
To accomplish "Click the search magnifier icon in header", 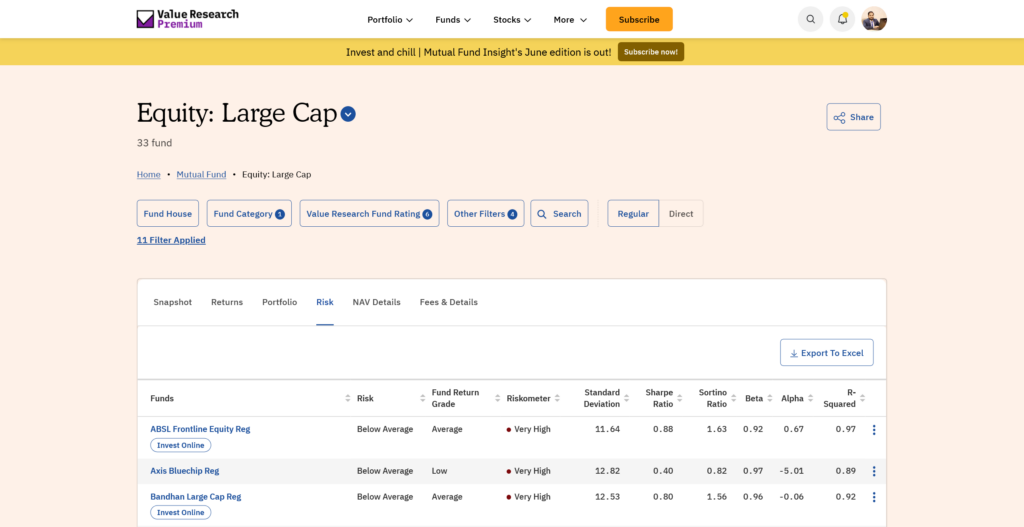I will coord(810,19).
